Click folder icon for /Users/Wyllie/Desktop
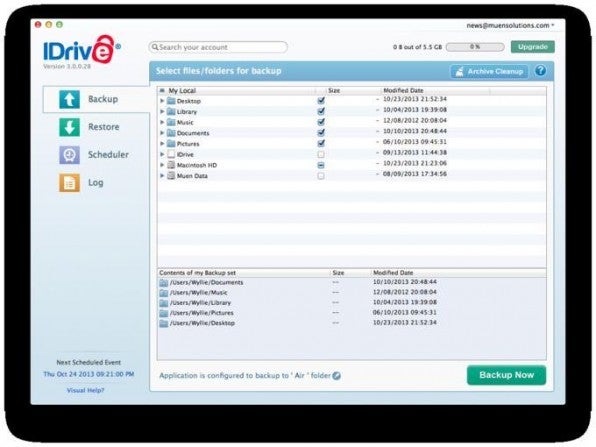Image resolution: width=596 pixels, height=447 pixels. coord(163,323)
